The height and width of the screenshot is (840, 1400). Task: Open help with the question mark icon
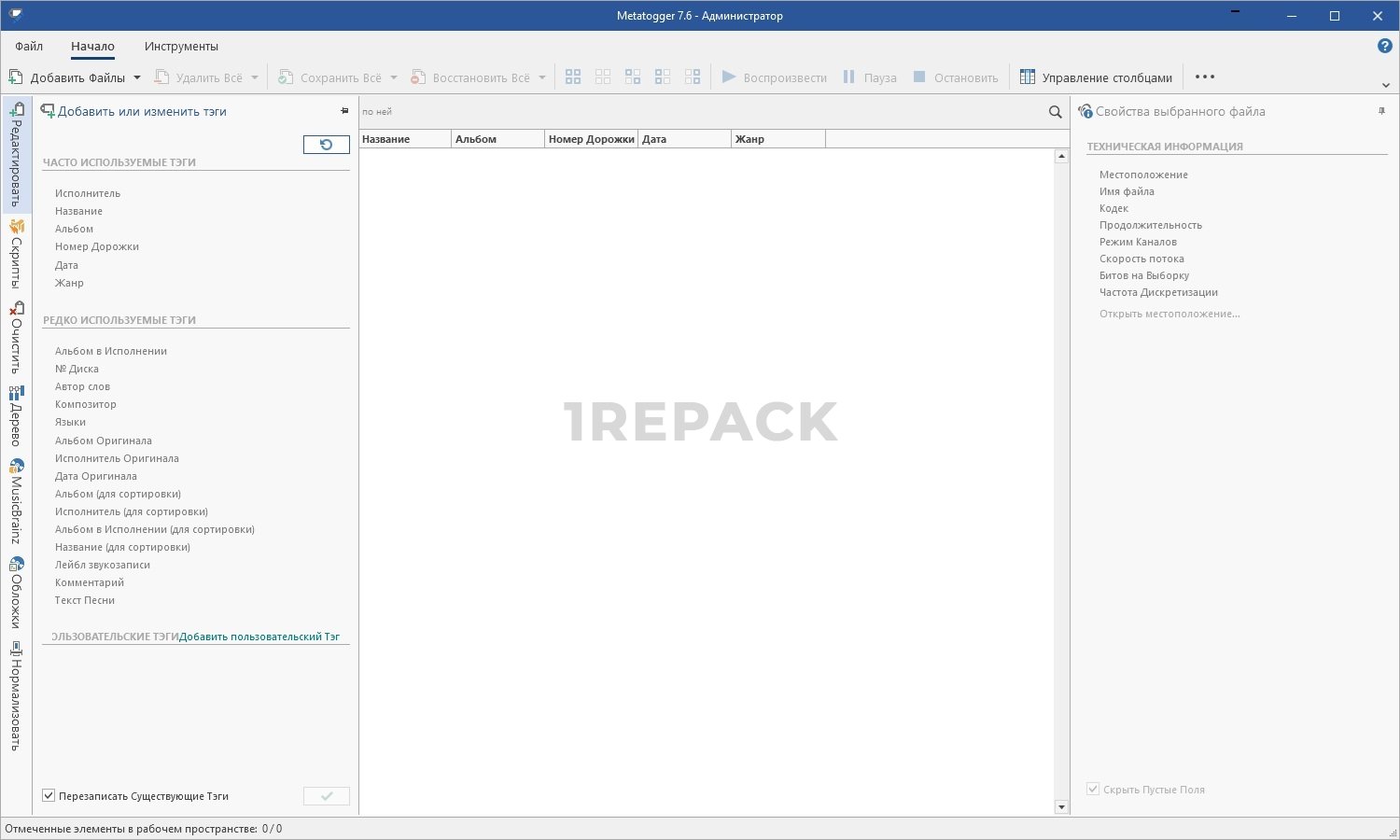[1384, 46]
